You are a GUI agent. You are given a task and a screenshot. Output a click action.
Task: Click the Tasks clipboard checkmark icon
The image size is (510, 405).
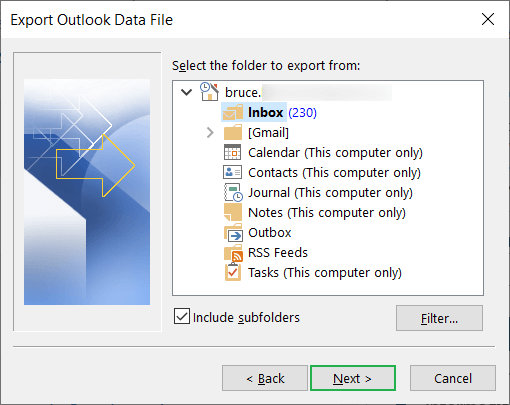pyautogui.click(x=233, y=272)
